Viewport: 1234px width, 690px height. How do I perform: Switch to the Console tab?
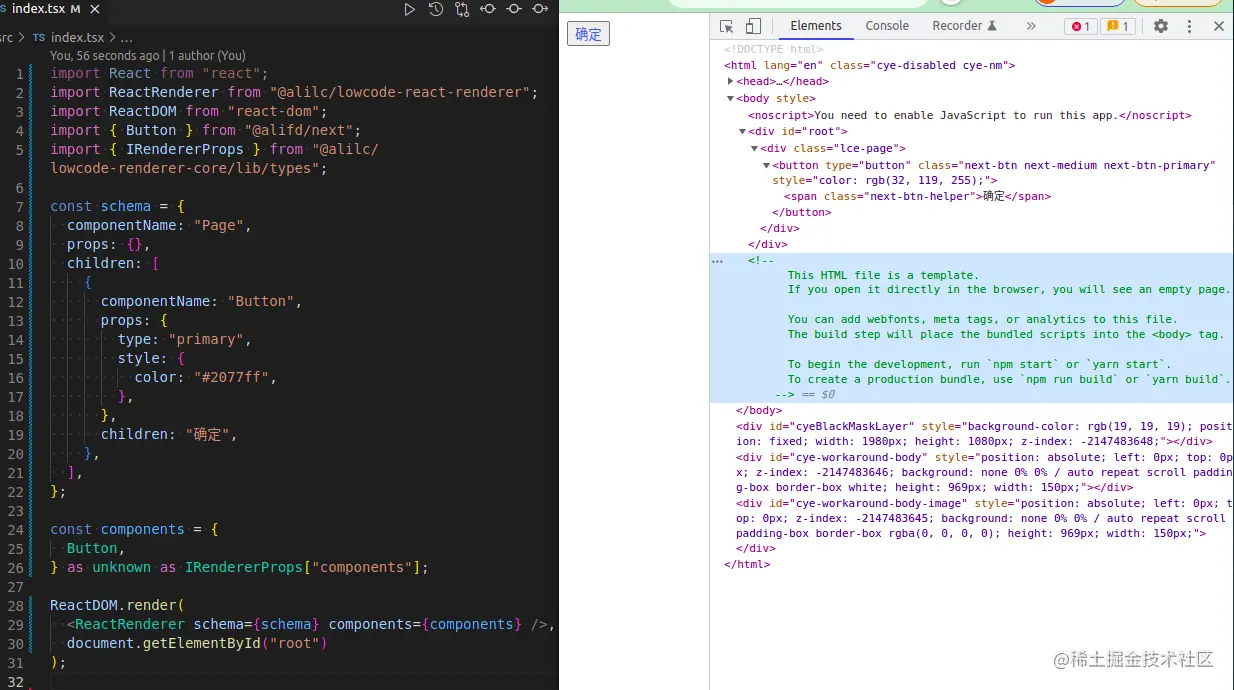[x=887, y=26]
